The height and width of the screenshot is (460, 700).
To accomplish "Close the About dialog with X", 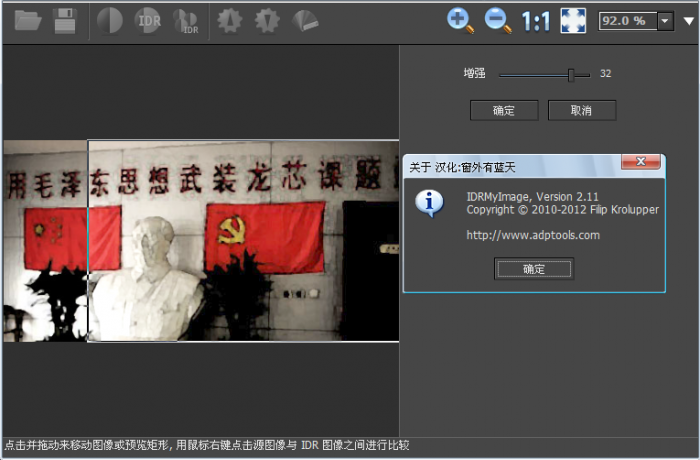I will pos(641,162).
